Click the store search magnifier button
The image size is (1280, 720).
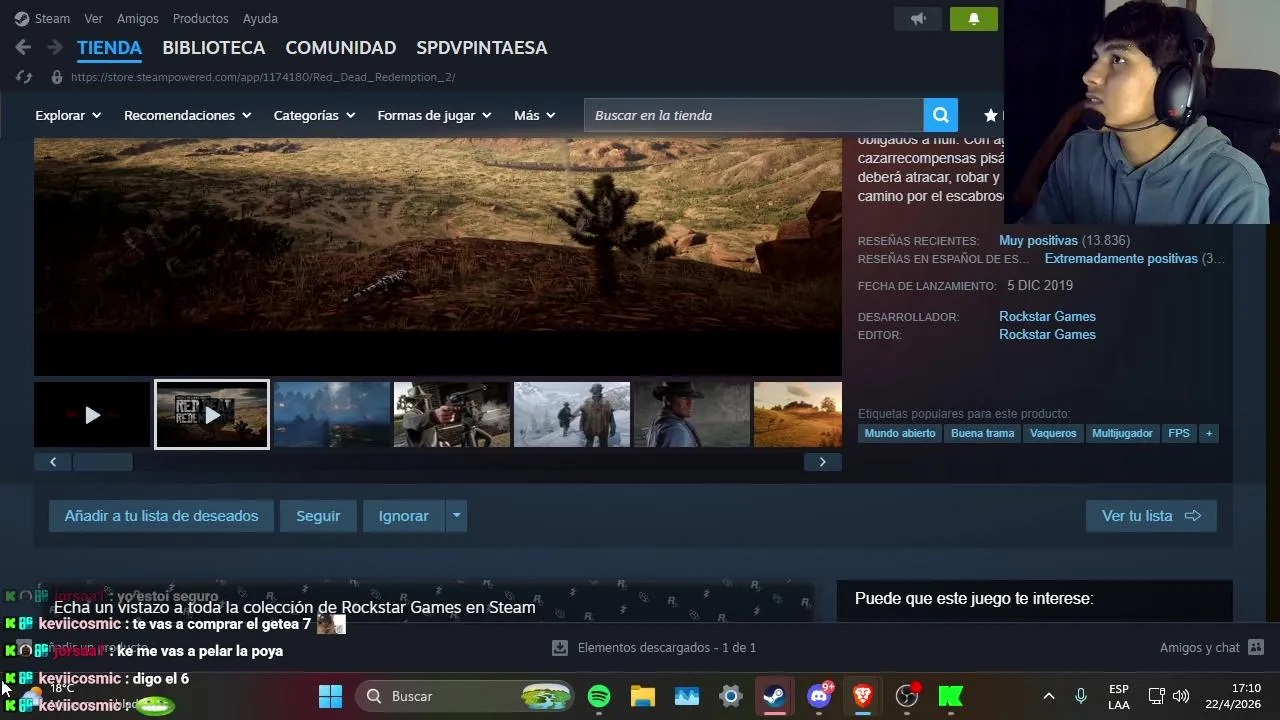click(941, 115)
